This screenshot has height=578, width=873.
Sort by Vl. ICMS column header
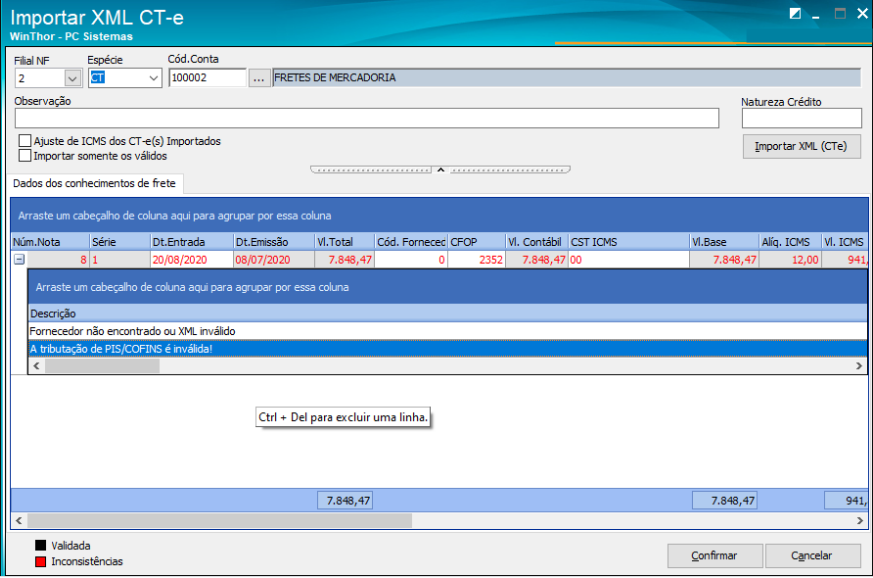[x=845, y=242]
